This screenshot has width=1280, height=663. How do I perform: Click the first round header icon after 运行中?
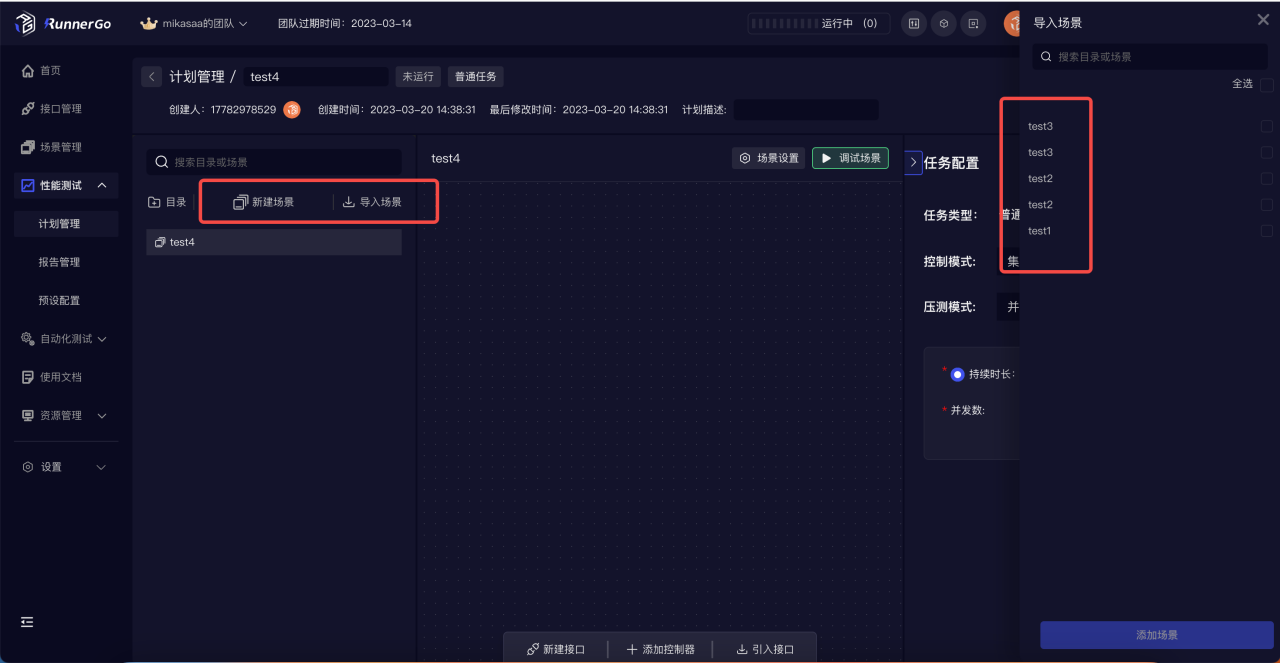[x=914, y=23]
